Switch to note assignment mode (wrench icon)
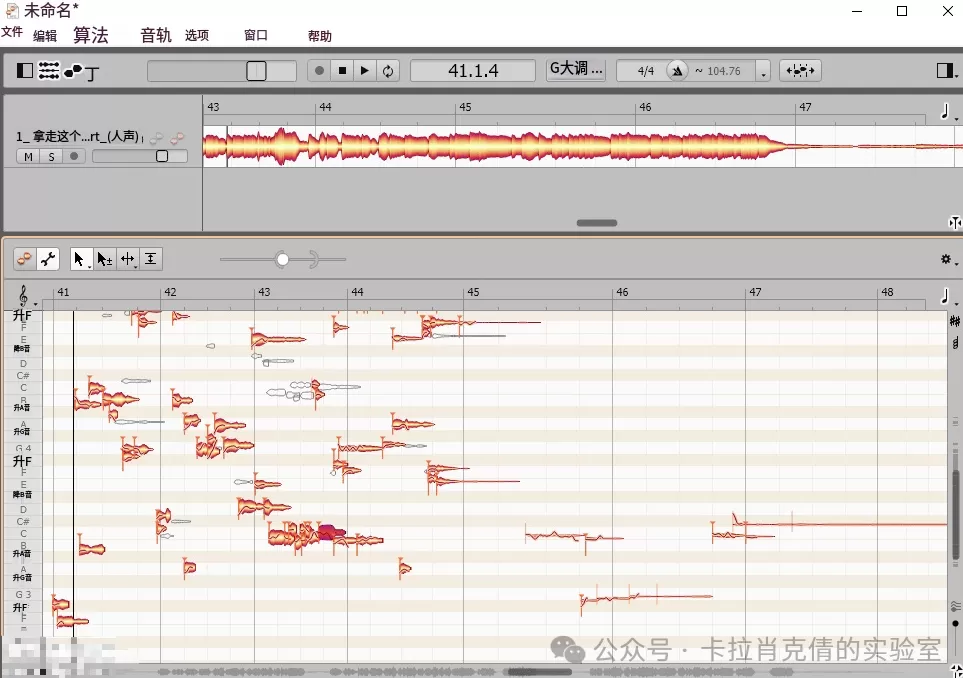This screenshot has height=678, width=963. click(x=47, y=259)
